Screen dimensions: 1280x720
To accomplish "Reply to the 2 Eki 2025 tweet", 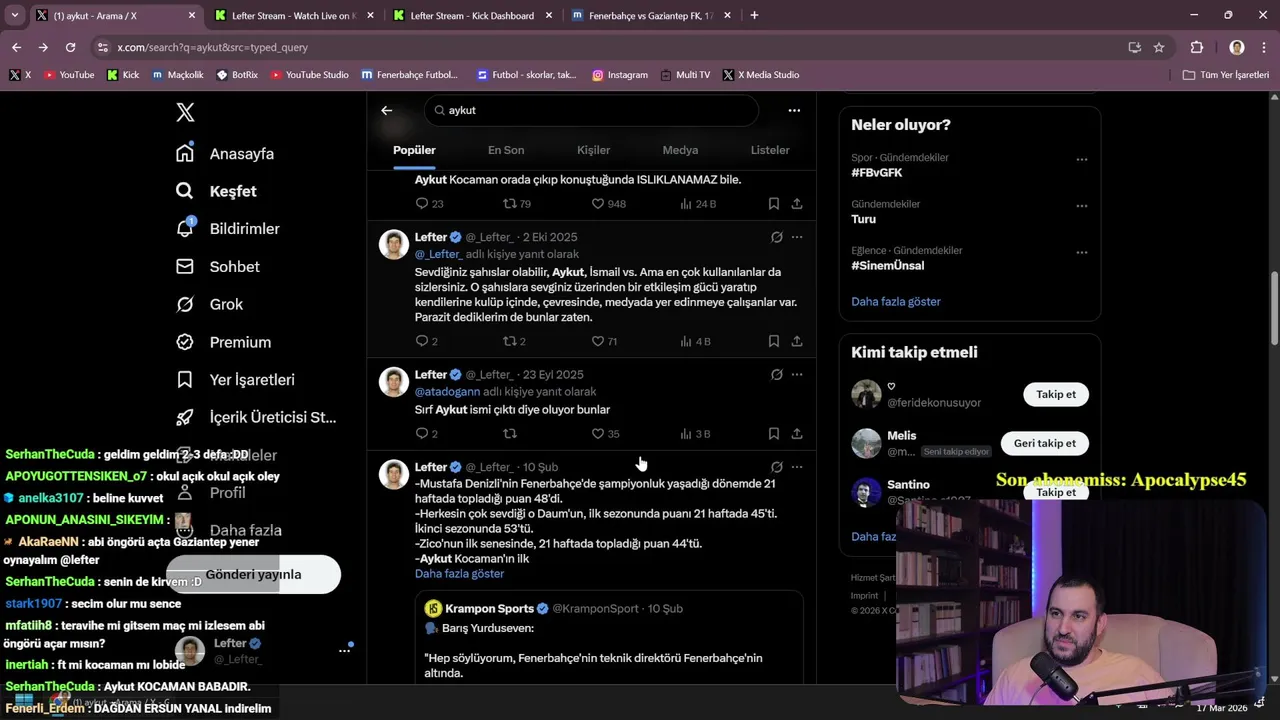I will 426,341.
